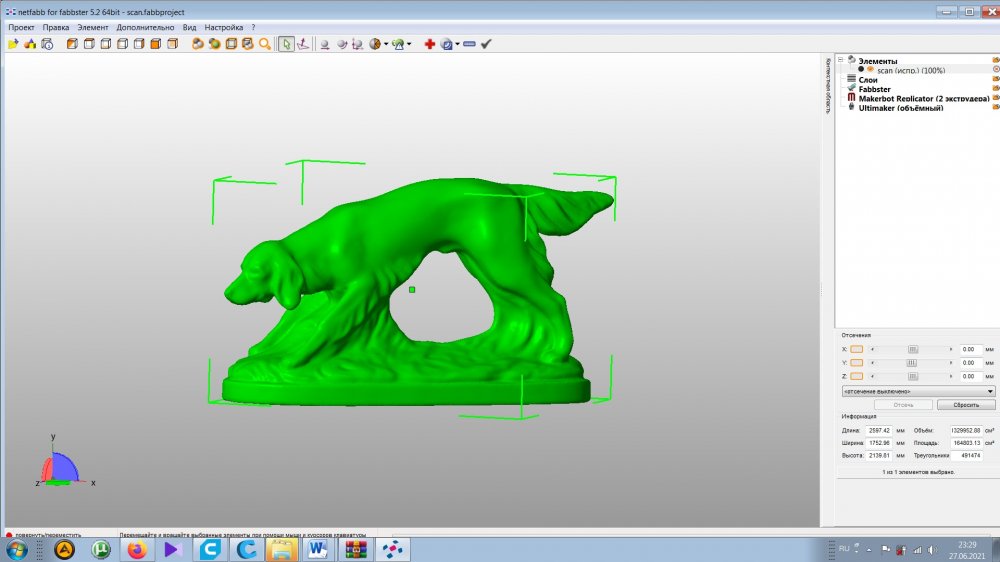Open the Проект menu
This screenshot has width=1000, height=562.
(x=21, y=27)
